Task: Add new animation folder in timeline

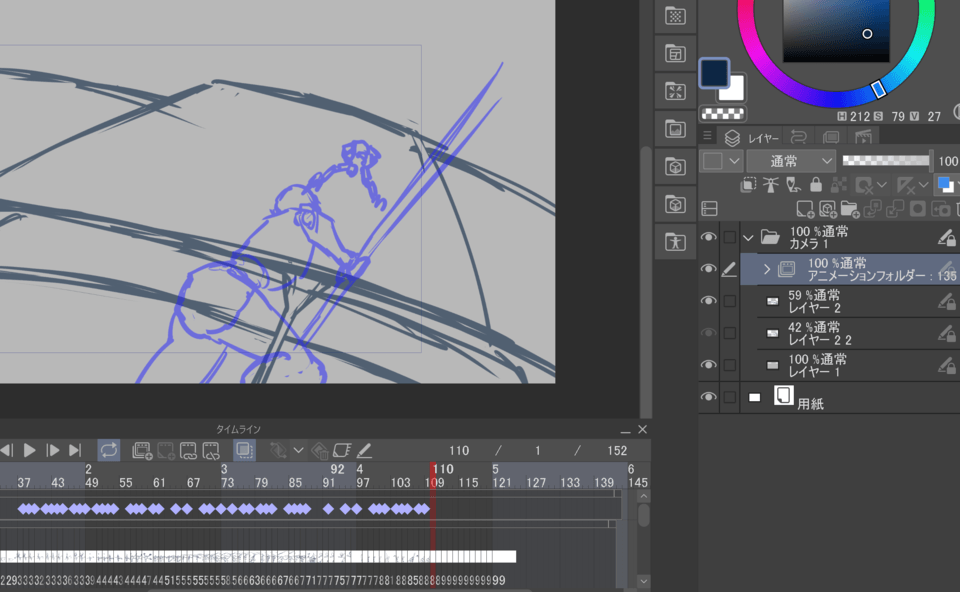Action: [142, 451]
